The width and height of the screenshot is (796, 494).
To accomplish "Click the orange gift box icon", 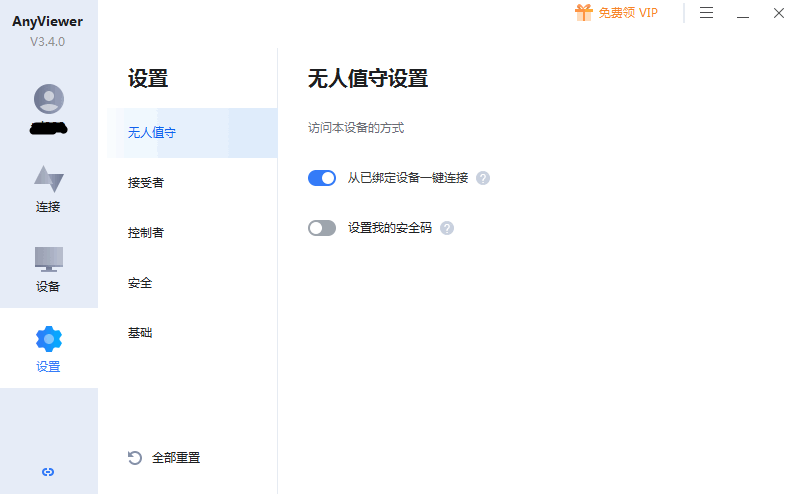I will (583, 13).
